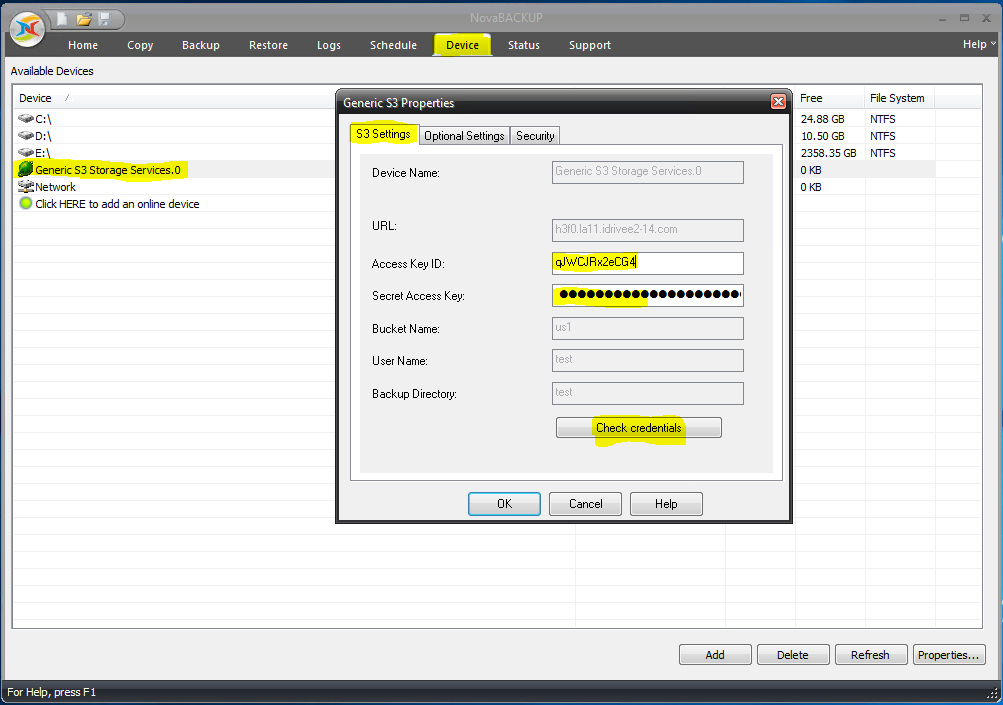The height and width of the screenshot is (705, 1003).
Task: Click the Device Name field
Action: (647, 172)
